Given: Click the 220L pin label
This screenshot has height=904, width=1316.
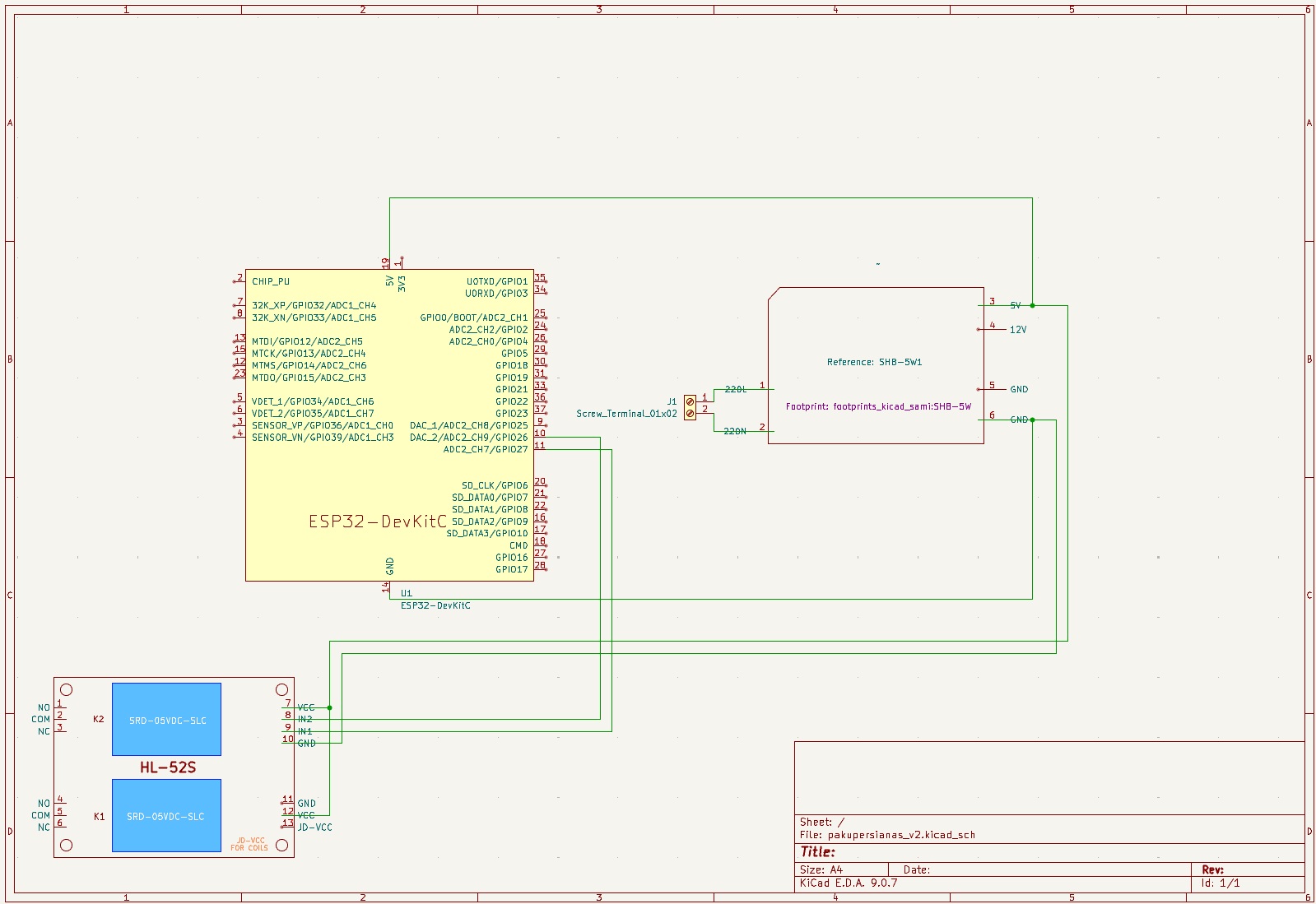Looking at the screenshot, I should [x=736, y=390].
